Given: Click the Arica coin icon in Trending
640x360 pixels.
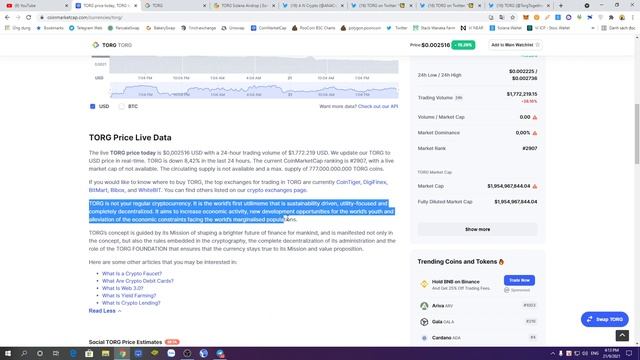Looking at the screenshot, I should [x=424, y=306].
